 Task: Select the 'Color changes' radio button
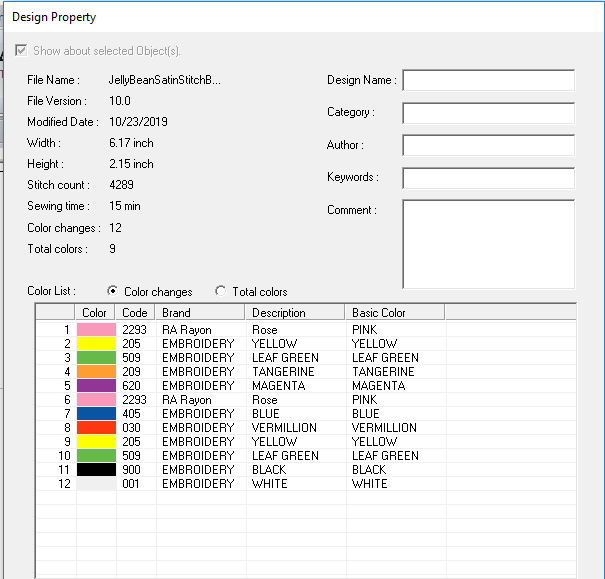click(x=112, y=292)
